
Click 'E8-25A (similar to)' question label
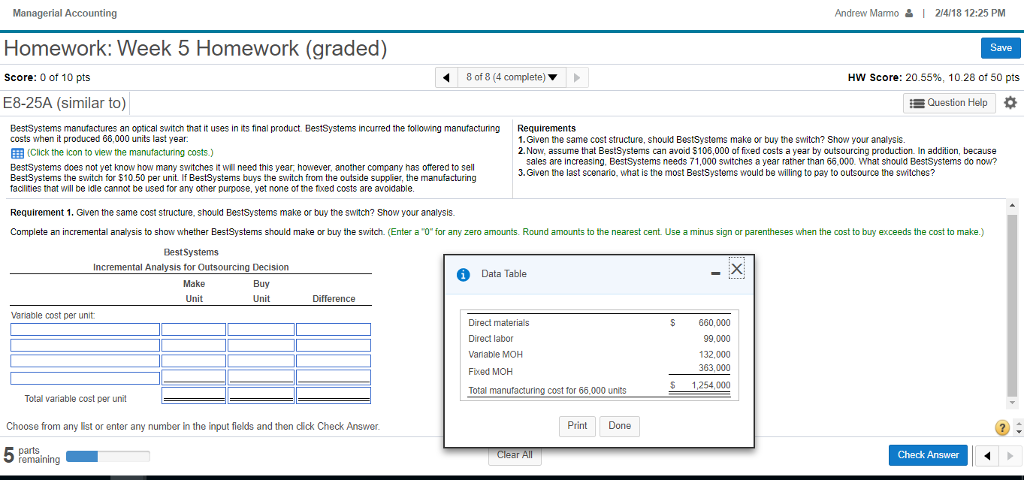tap(65, 103)
